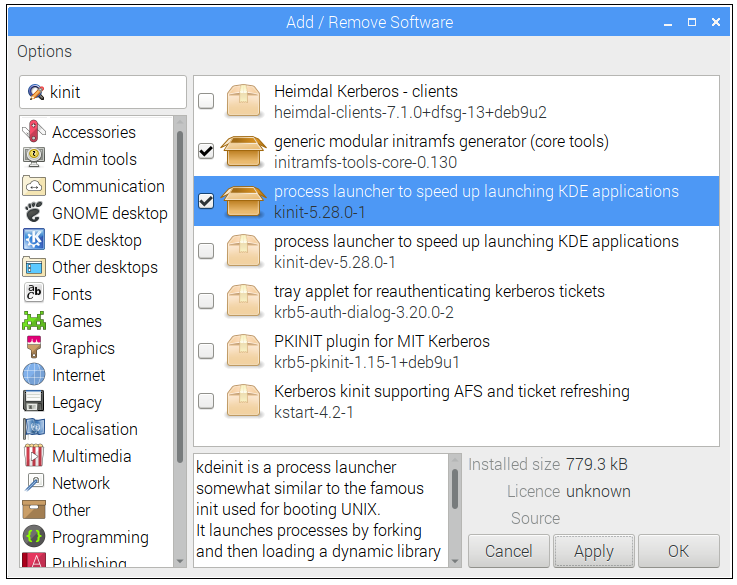Click the Localisation flag icon
Viewport: 737px width, 585px height.
click(x=34, y=428)
